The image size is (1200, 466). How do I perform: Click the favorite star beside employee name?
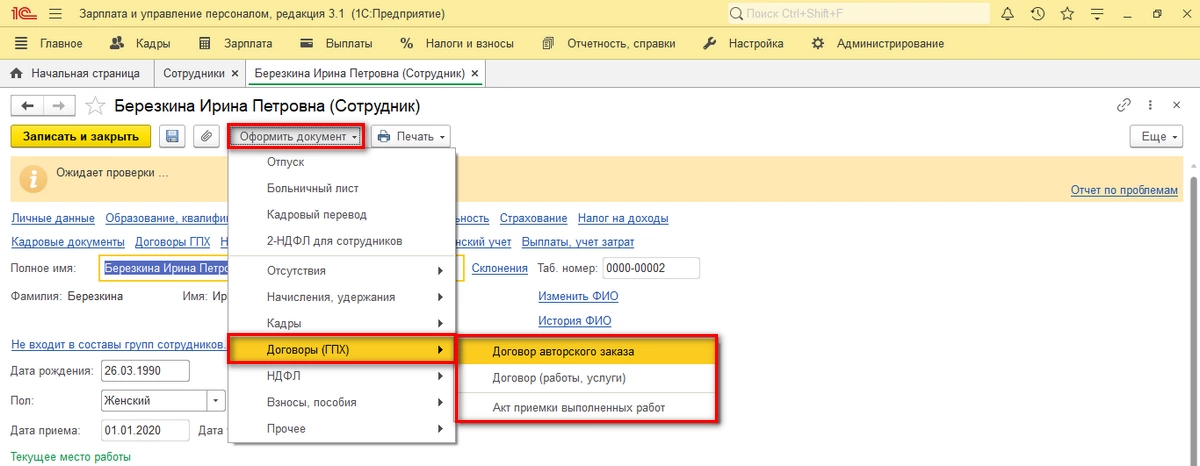(95, 106)
